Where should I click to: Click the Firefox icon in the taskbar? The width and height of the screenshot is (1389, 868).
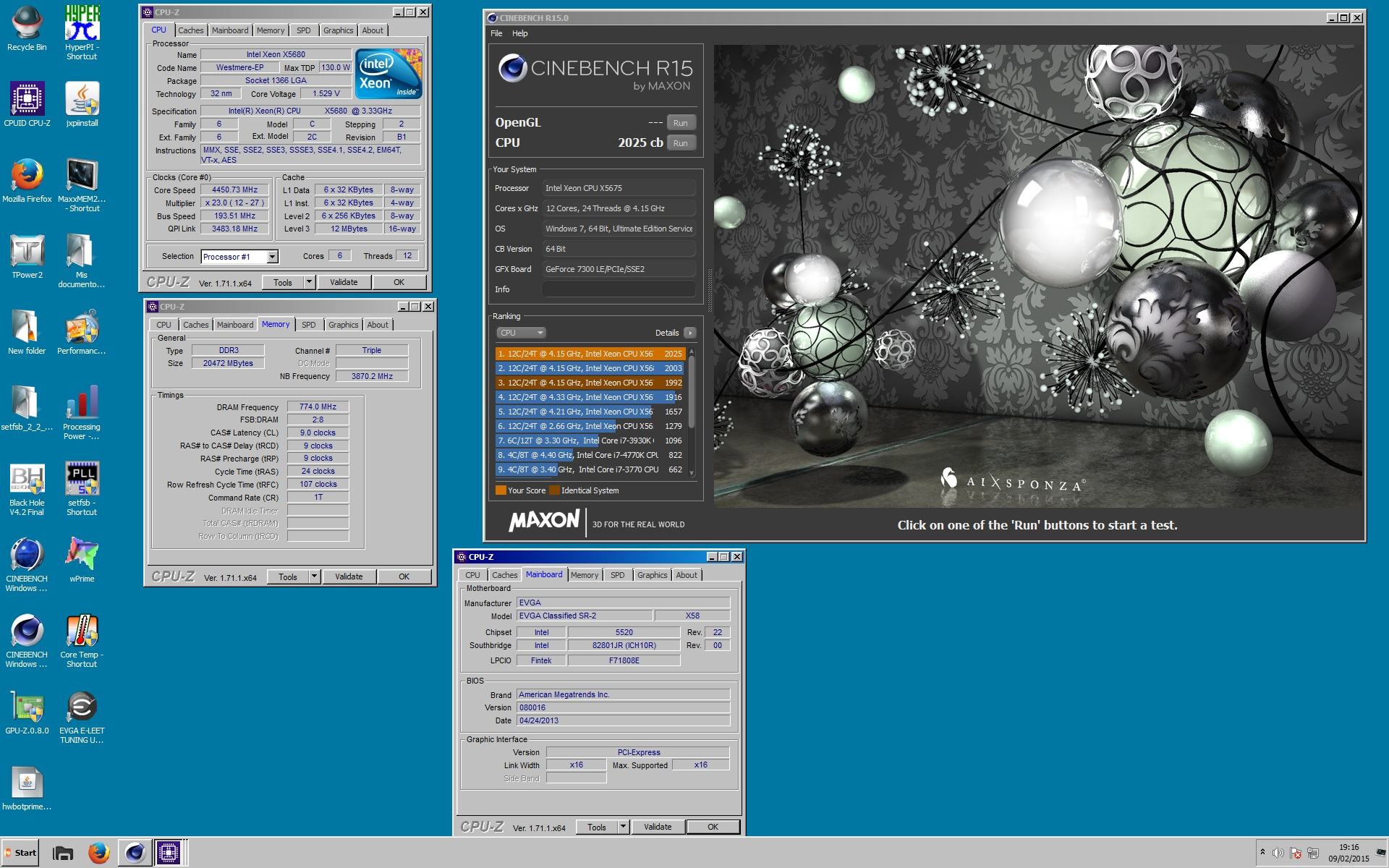pyautogui.click(x=98, y=853)
